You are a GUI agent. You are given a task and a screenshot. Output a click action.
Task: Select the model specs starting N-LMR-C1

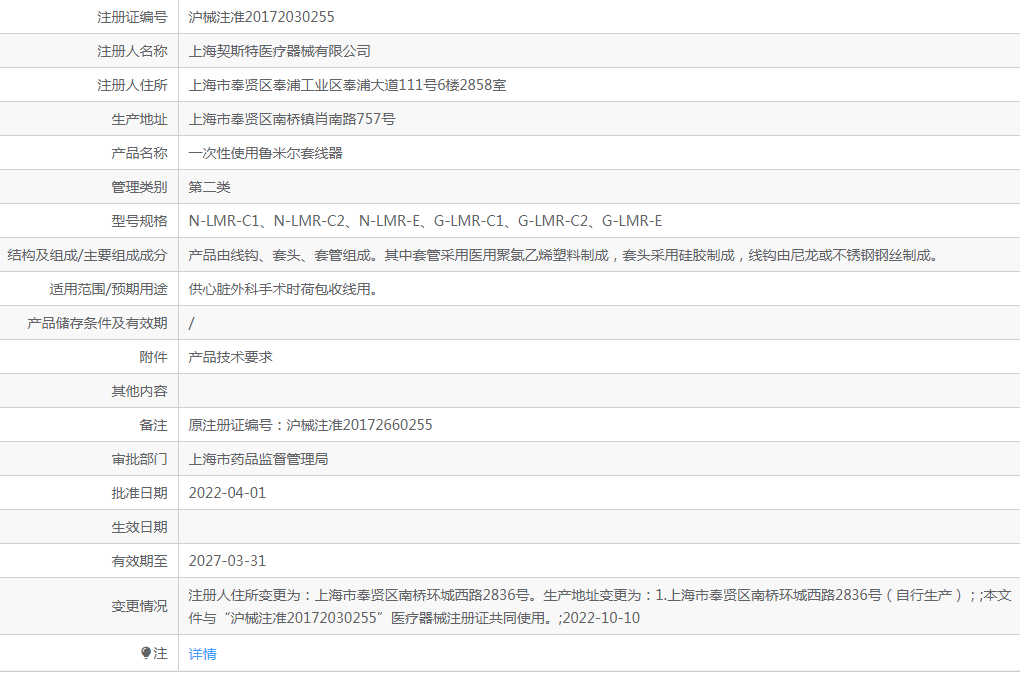(425, 221)
